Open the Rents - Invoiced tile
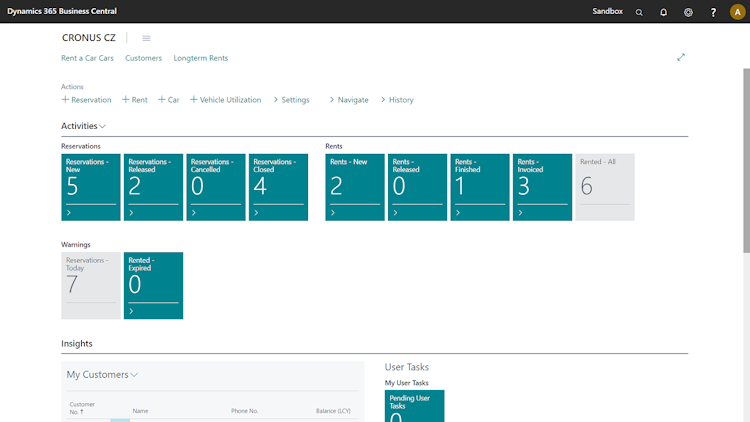 click(542, 187)
